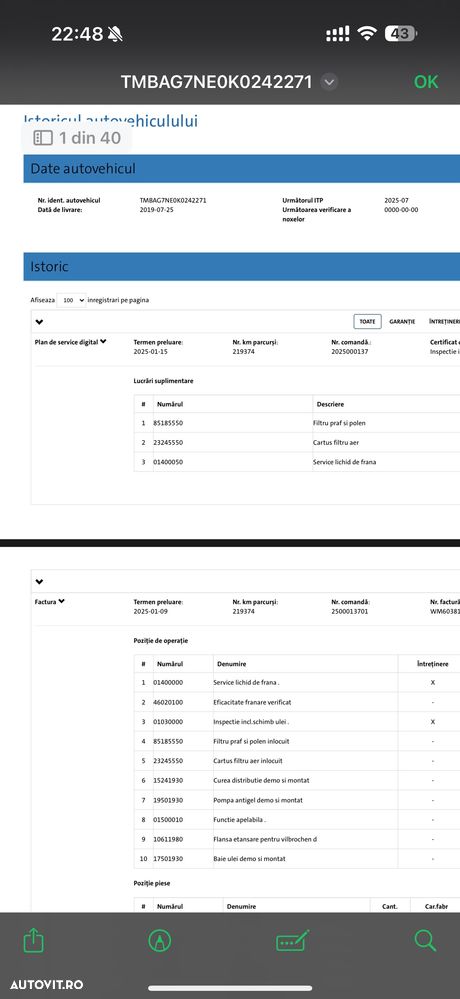This screenshot has width=460, height=999.
Task: Open the form fill signature tool
Action: (292, 941)
